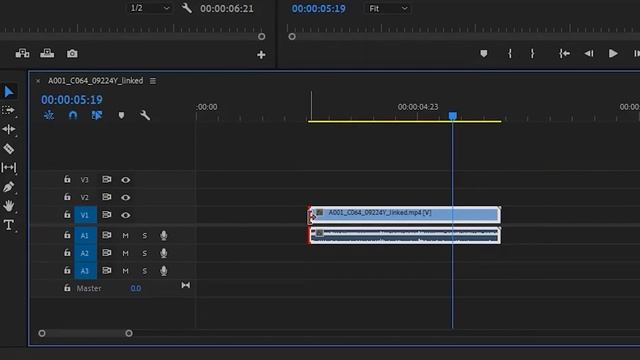Select the Pen tool
Image resolution: width=640 pixels, height=360 pixels.
9,187
